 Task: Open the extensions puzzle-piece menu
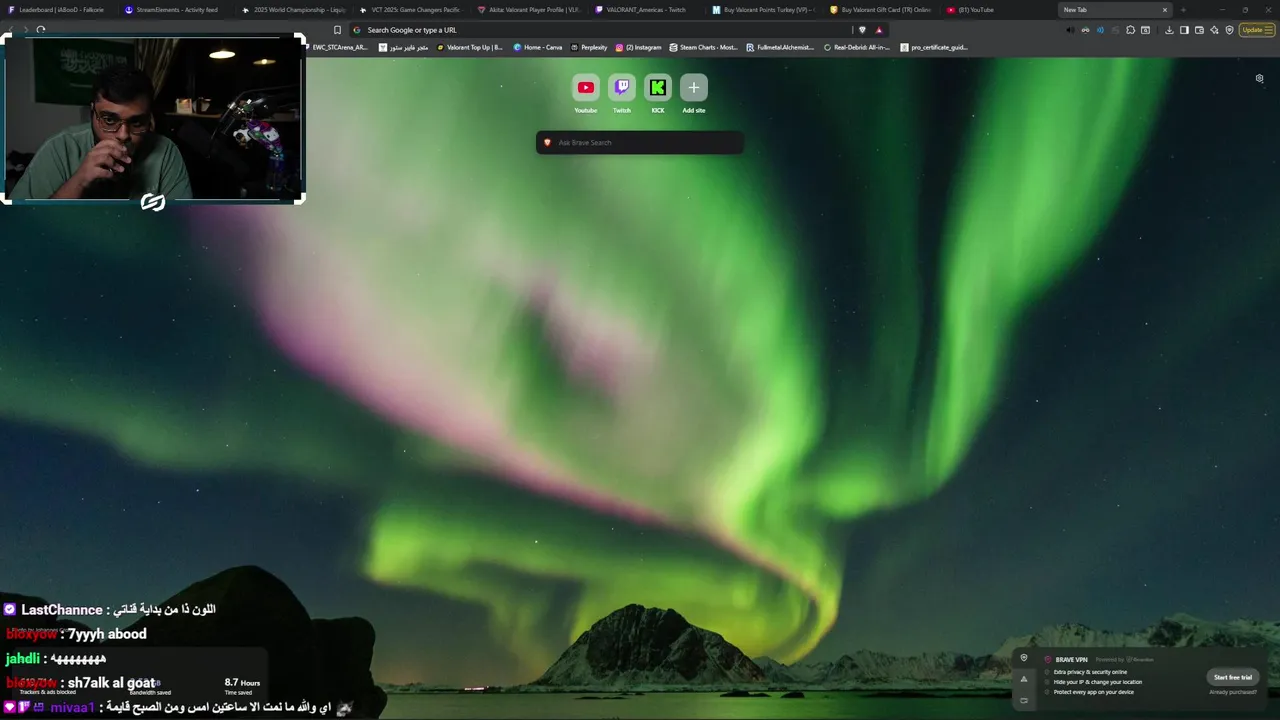tap(1131, 30)
